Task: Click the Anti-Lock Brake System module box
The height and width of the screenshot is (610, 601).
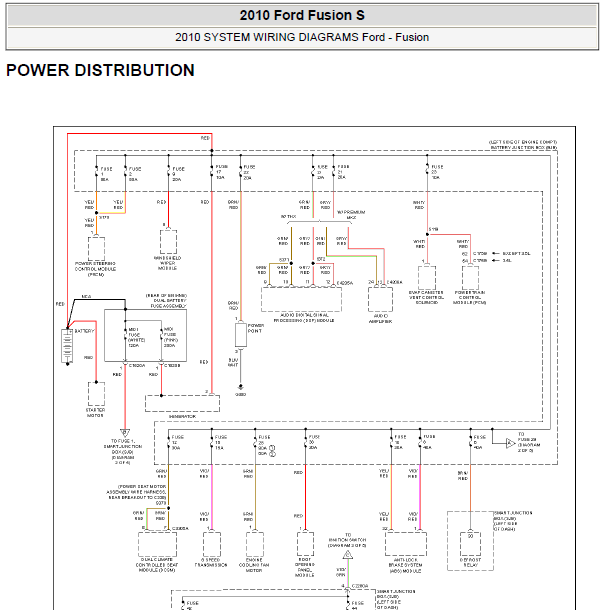Action: pos(406,543)
